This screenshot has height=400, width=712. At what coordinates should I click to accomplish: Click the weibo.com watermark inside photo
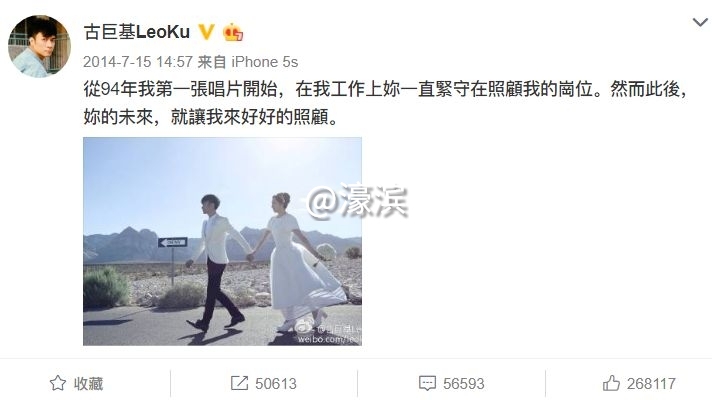tap(329, 339)
